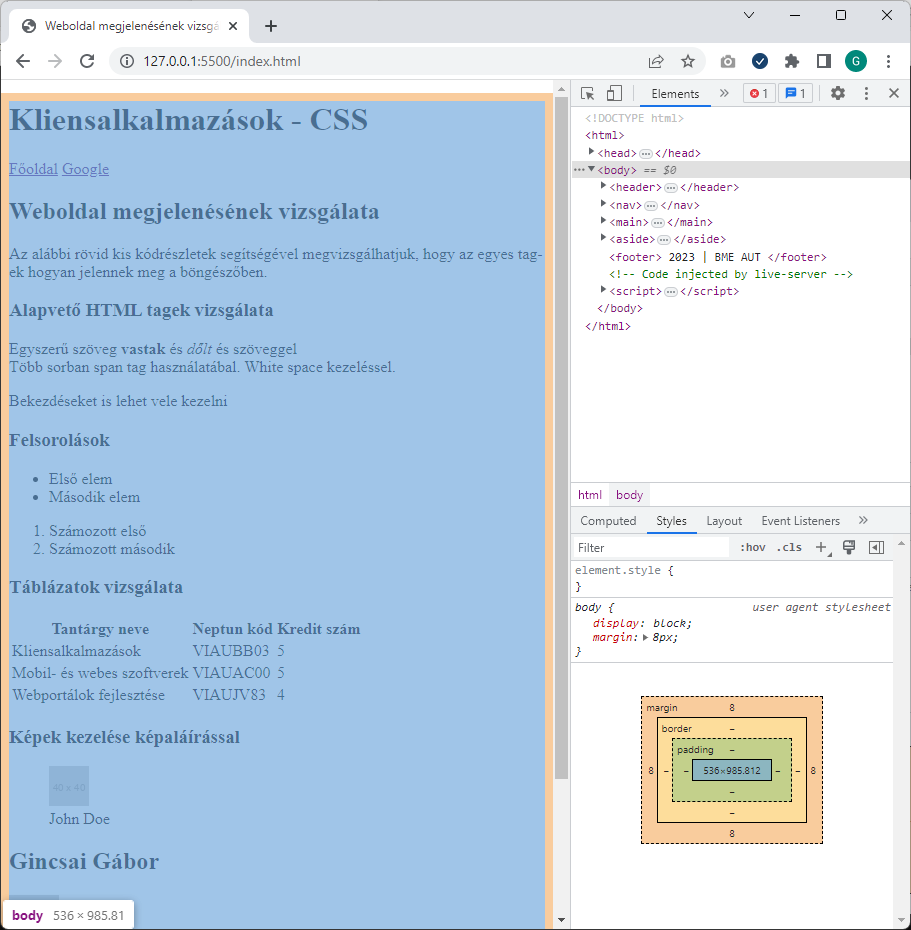Open the error count badge
This screenshot has width=911, height=930.
(759, 94)
